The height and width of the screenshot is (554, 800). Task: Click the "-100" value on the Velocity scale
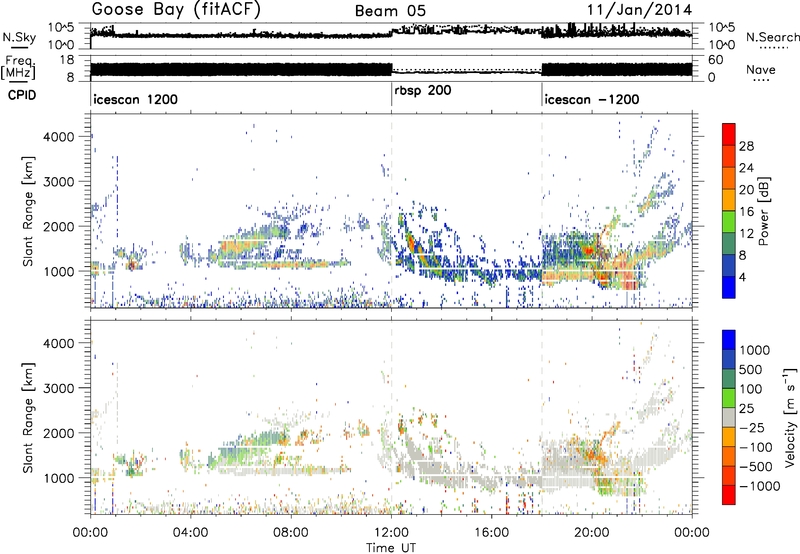click(x=756, y=447)
